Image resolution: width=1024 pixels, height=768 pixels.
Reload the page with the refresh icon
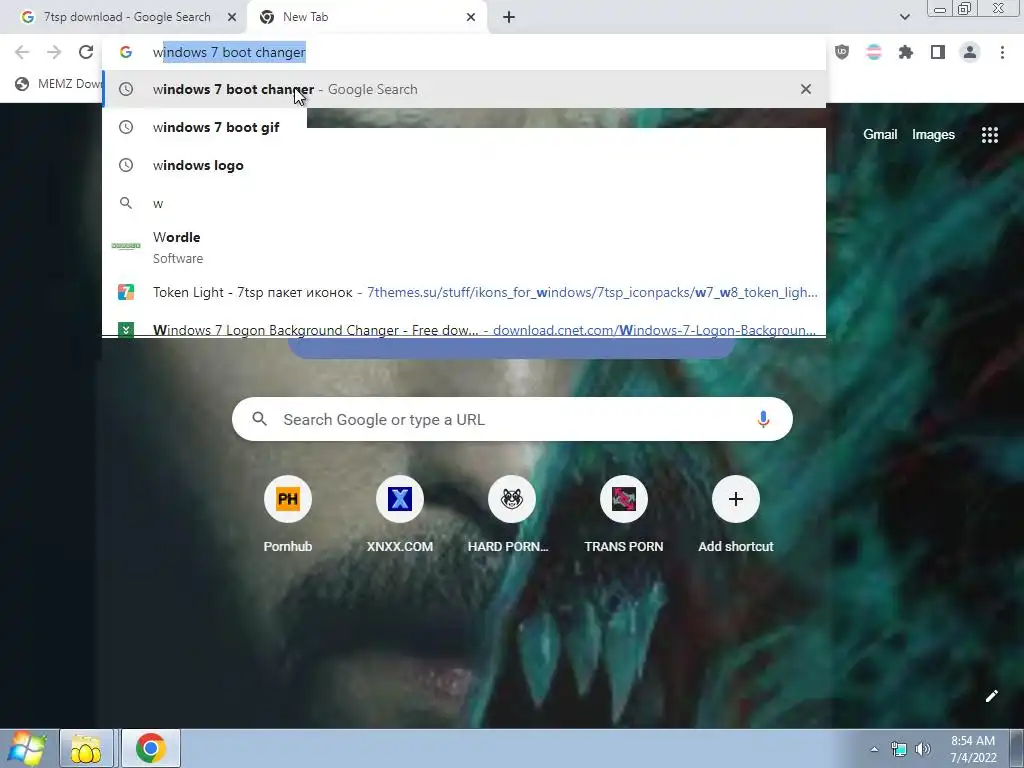86,52
